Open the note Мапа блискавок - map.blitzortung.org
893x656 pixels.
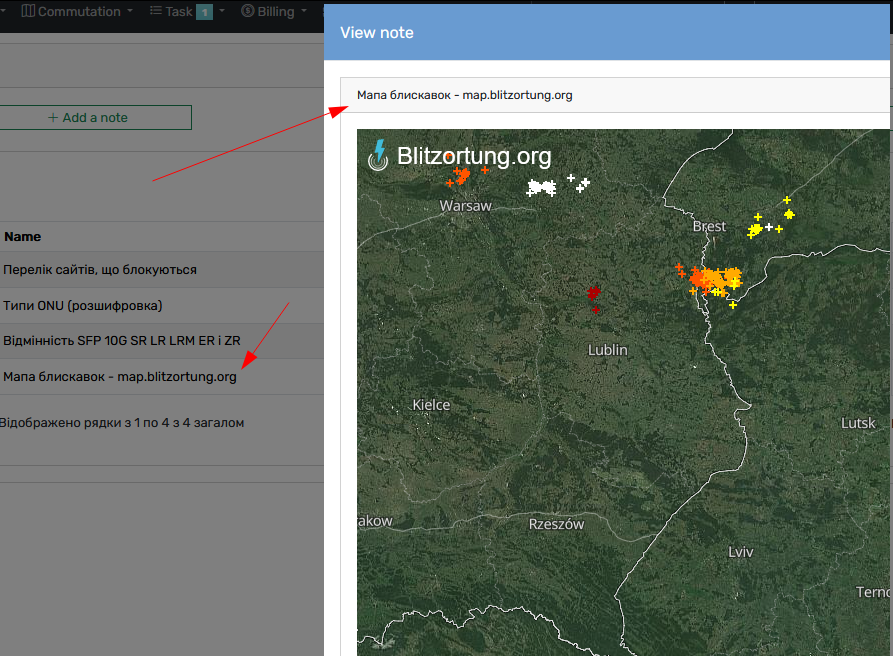point(120,376)
